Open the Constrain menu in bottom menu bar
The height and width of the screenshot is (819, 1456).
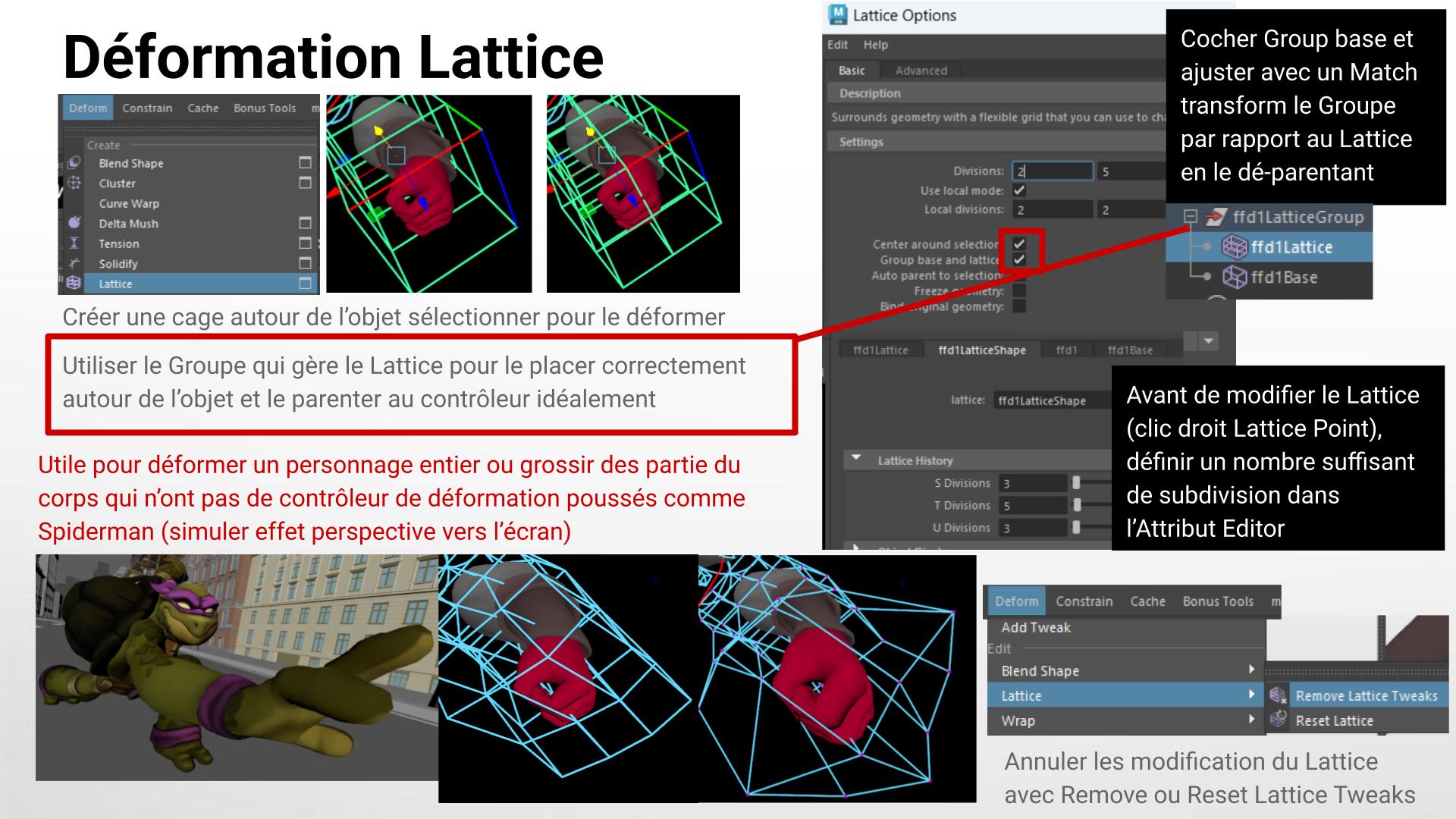click(x=1084, y=601)
